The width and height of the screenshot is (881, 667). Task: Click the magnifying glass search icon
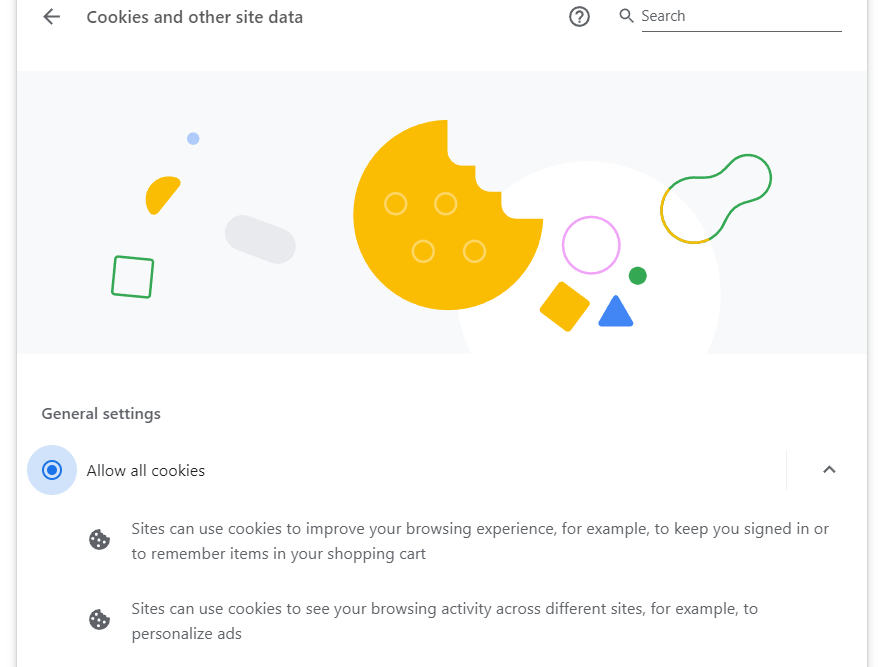coord(627,16)
